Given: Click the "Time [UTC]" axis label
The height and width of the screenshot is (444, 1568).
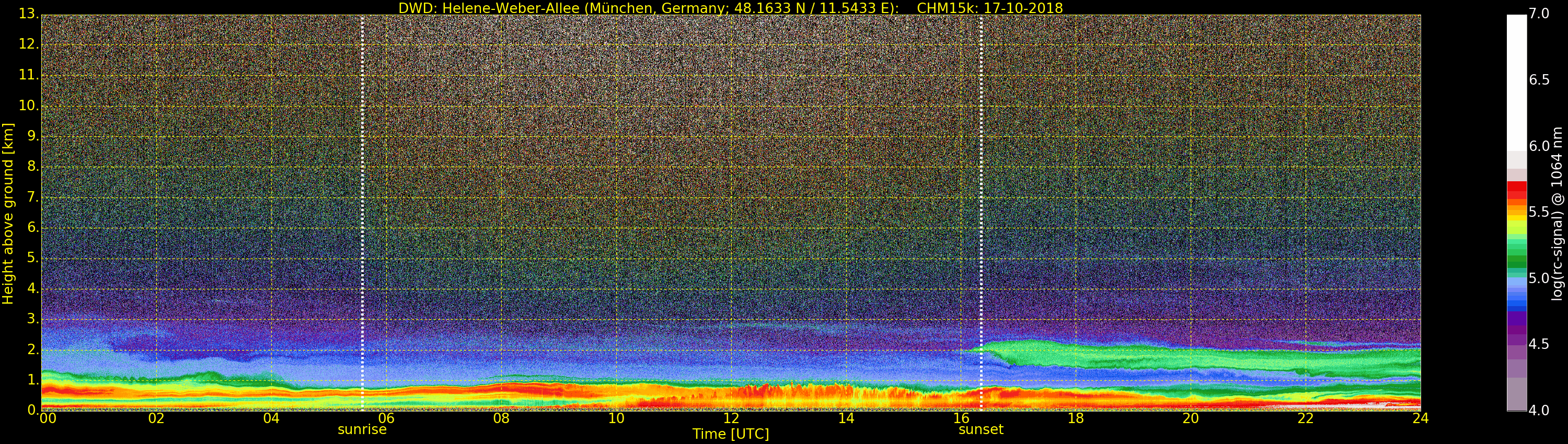Looking at the screenshot, I should point(731,434).
